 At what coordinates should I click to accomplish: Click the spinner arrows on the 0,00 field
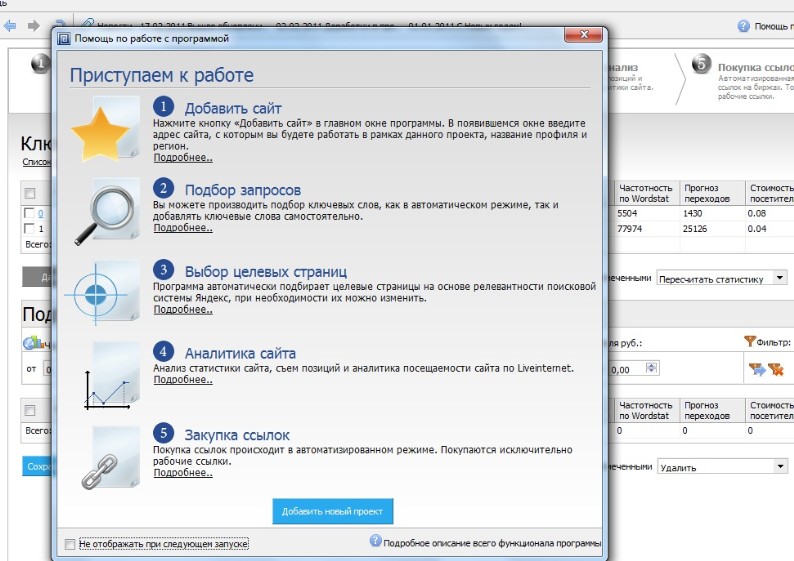point(651,368)
